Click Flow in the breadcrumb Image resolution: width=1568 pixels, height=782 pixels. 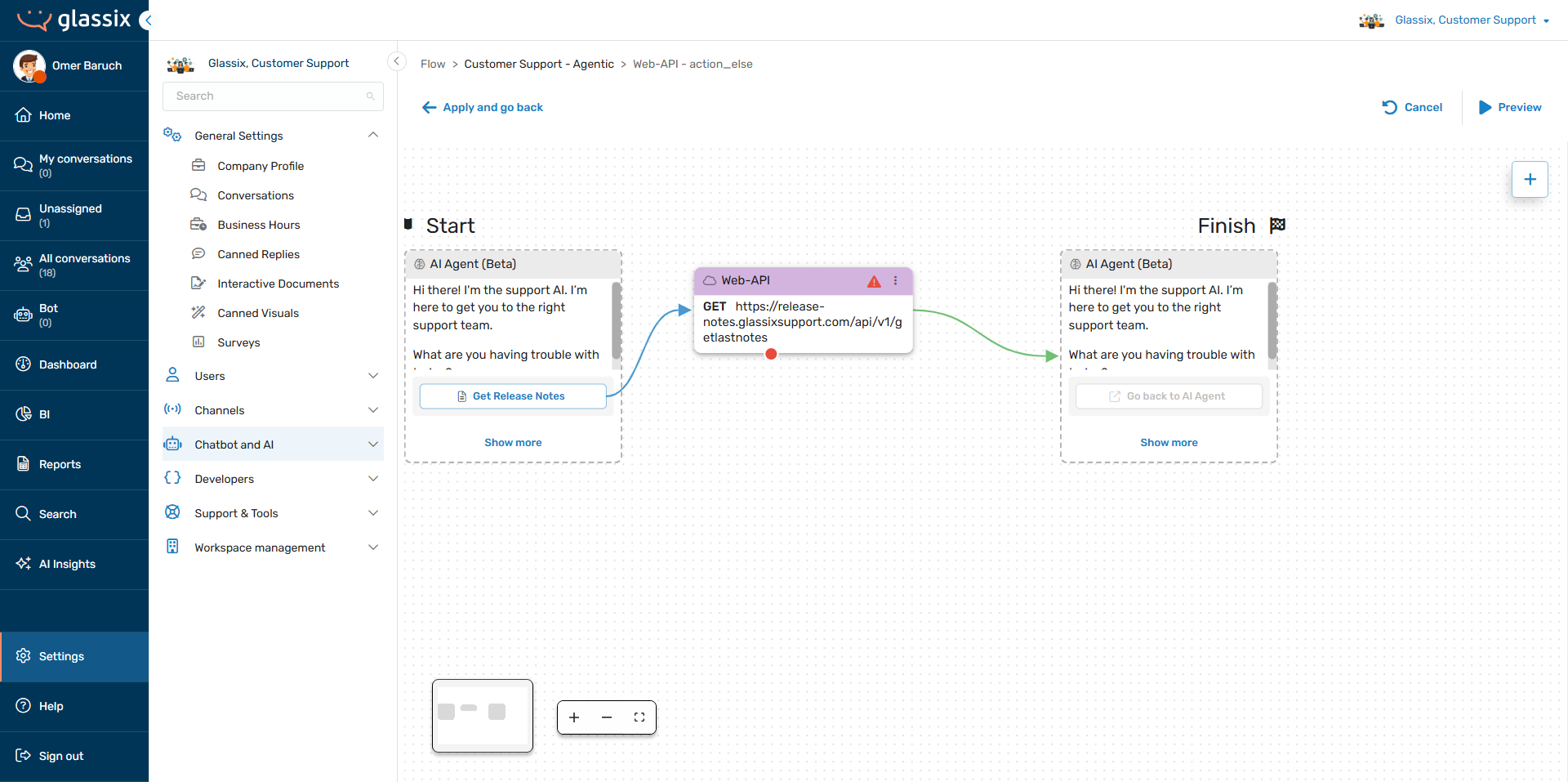433,64
